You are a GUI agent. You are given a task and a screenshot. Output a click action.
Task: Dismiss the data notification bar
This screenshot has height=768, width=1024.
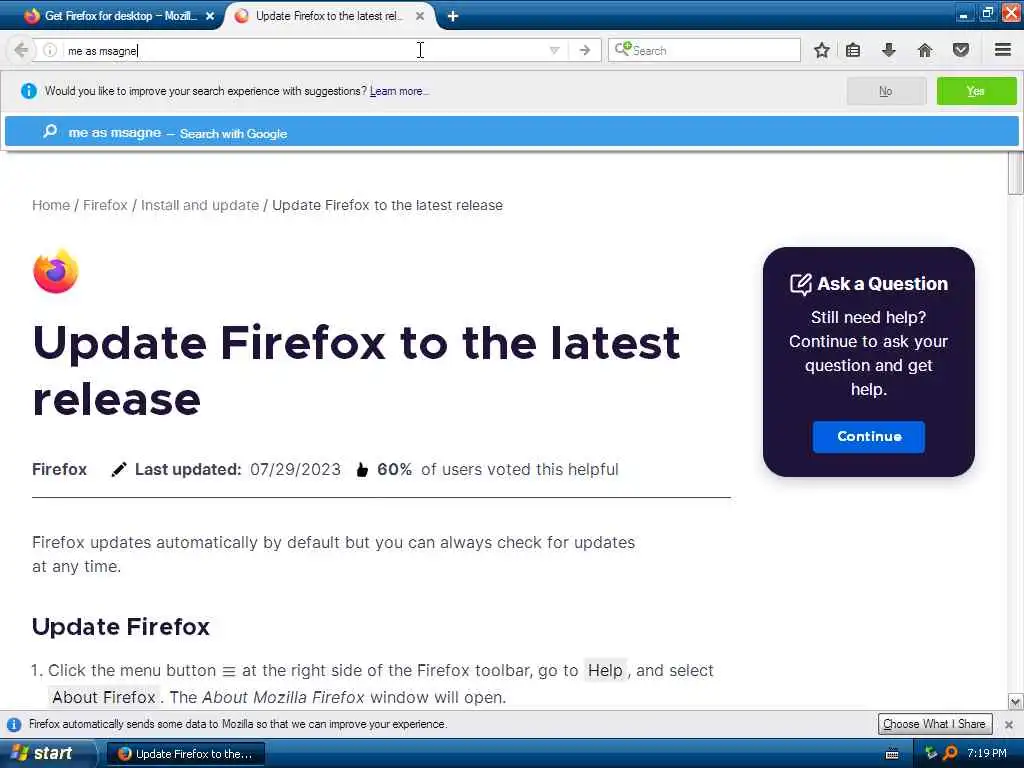pyautogui.click(x=1008, y=724)
